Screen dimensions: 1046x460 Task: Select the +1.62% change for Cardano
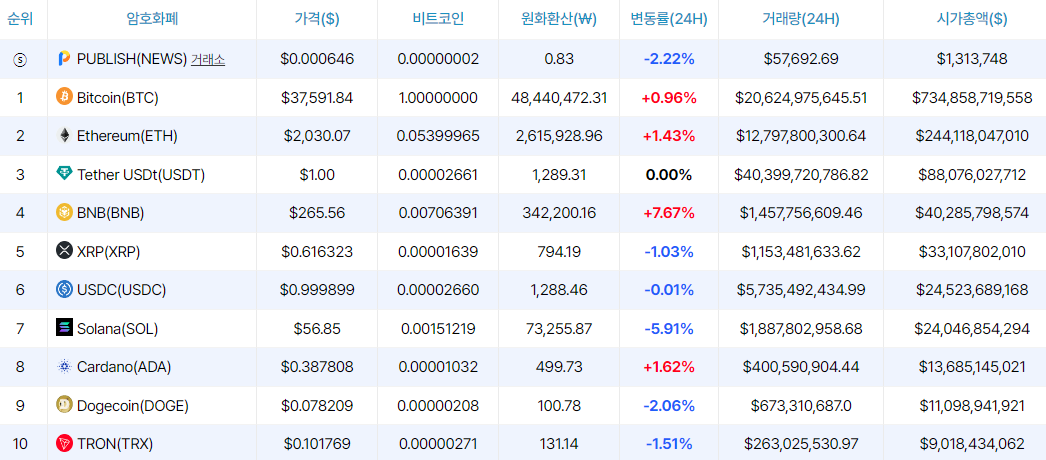coord(668,367)
